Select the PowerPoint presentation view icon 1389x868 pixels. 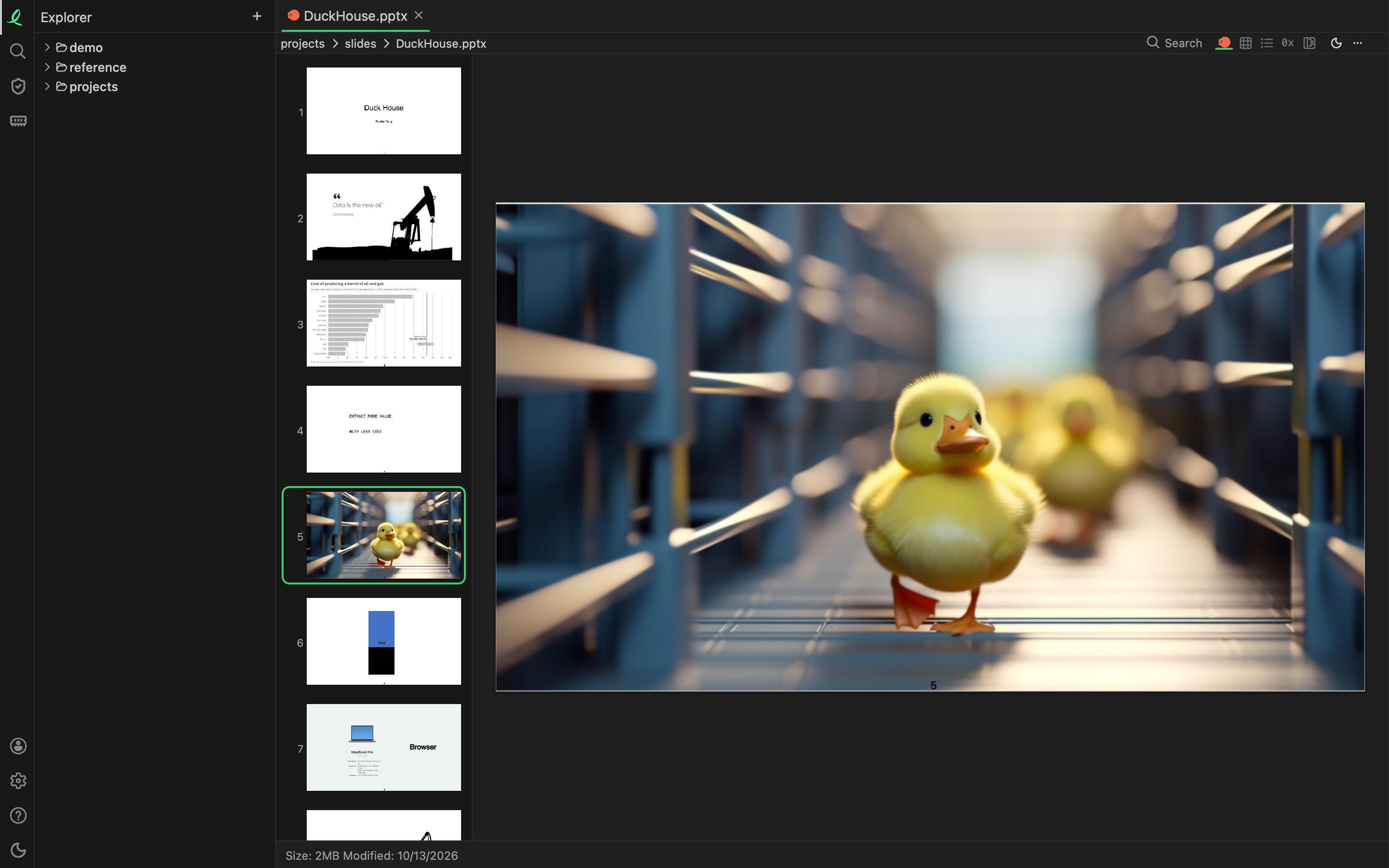click(1223, 43)
